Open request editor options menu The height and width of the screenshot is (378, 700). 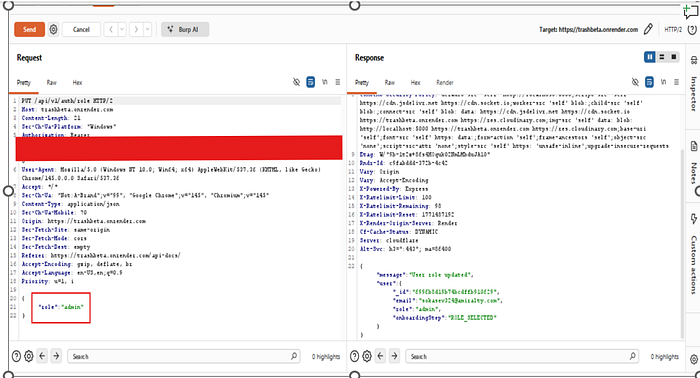click(338, 82)
